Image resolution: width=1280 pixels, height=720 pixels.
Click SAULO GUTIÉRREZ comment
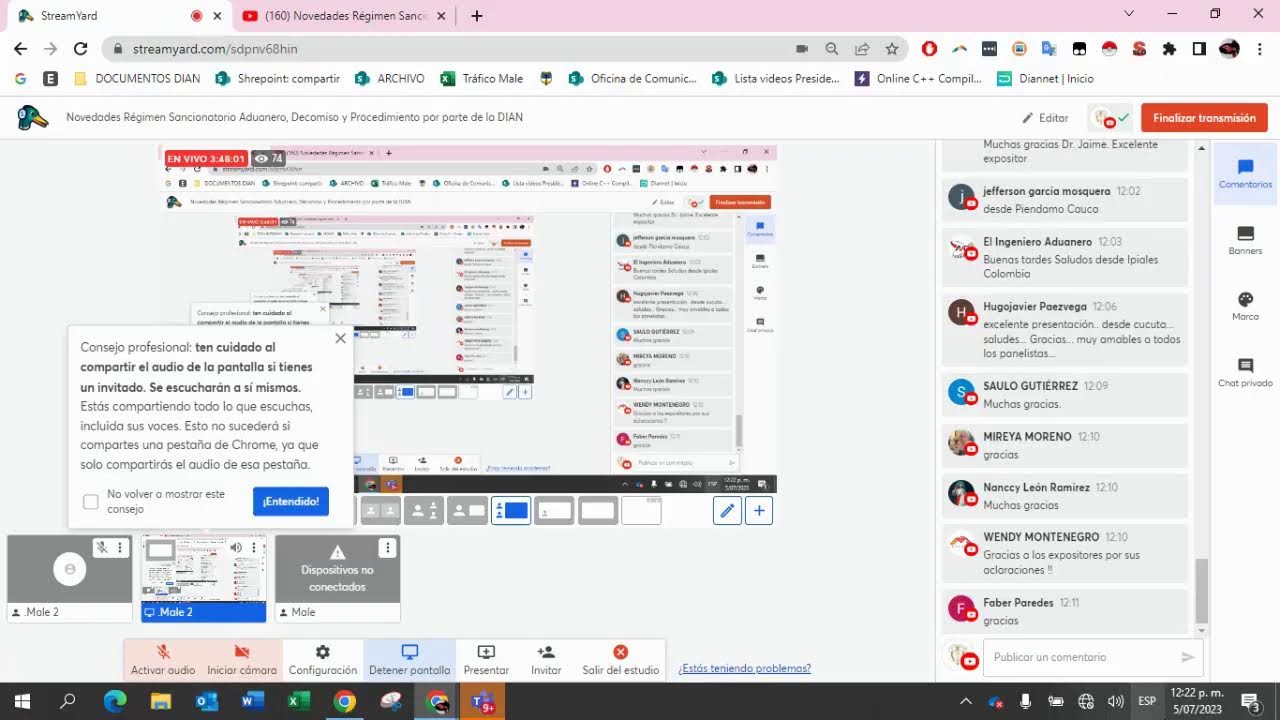pyautogui.click(x=1065, y=394)
